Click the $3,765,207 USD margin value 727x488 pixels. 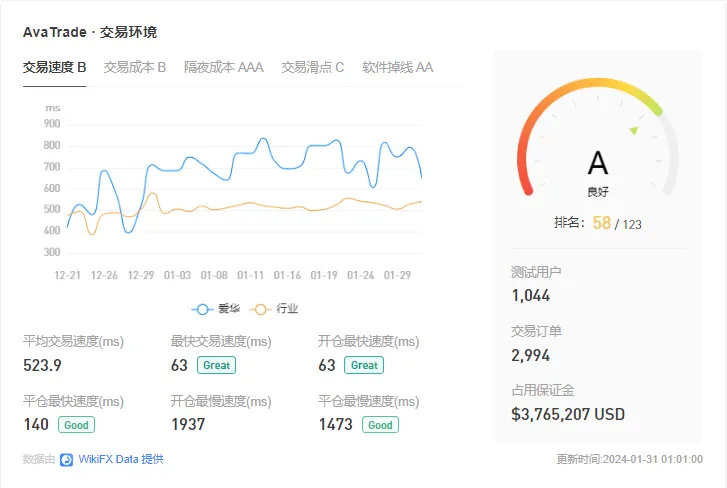pyautogui.click(x=568, y=414)
